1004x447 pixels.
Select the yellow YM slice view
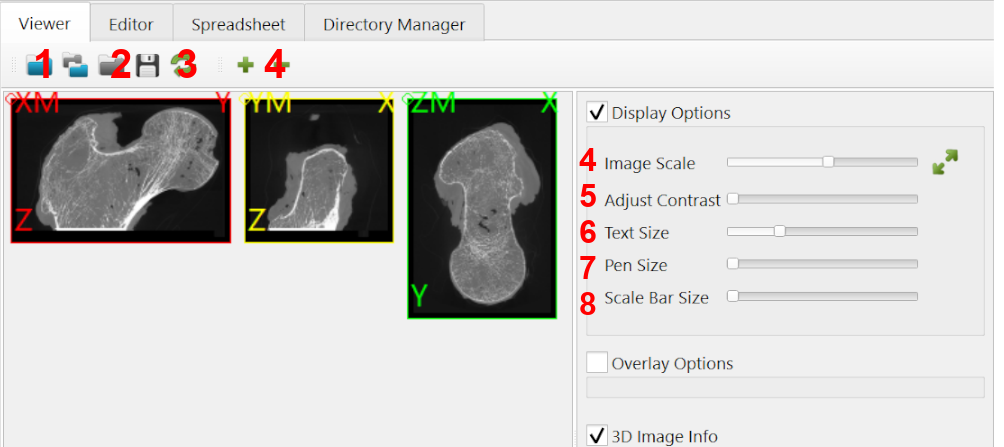319,171
